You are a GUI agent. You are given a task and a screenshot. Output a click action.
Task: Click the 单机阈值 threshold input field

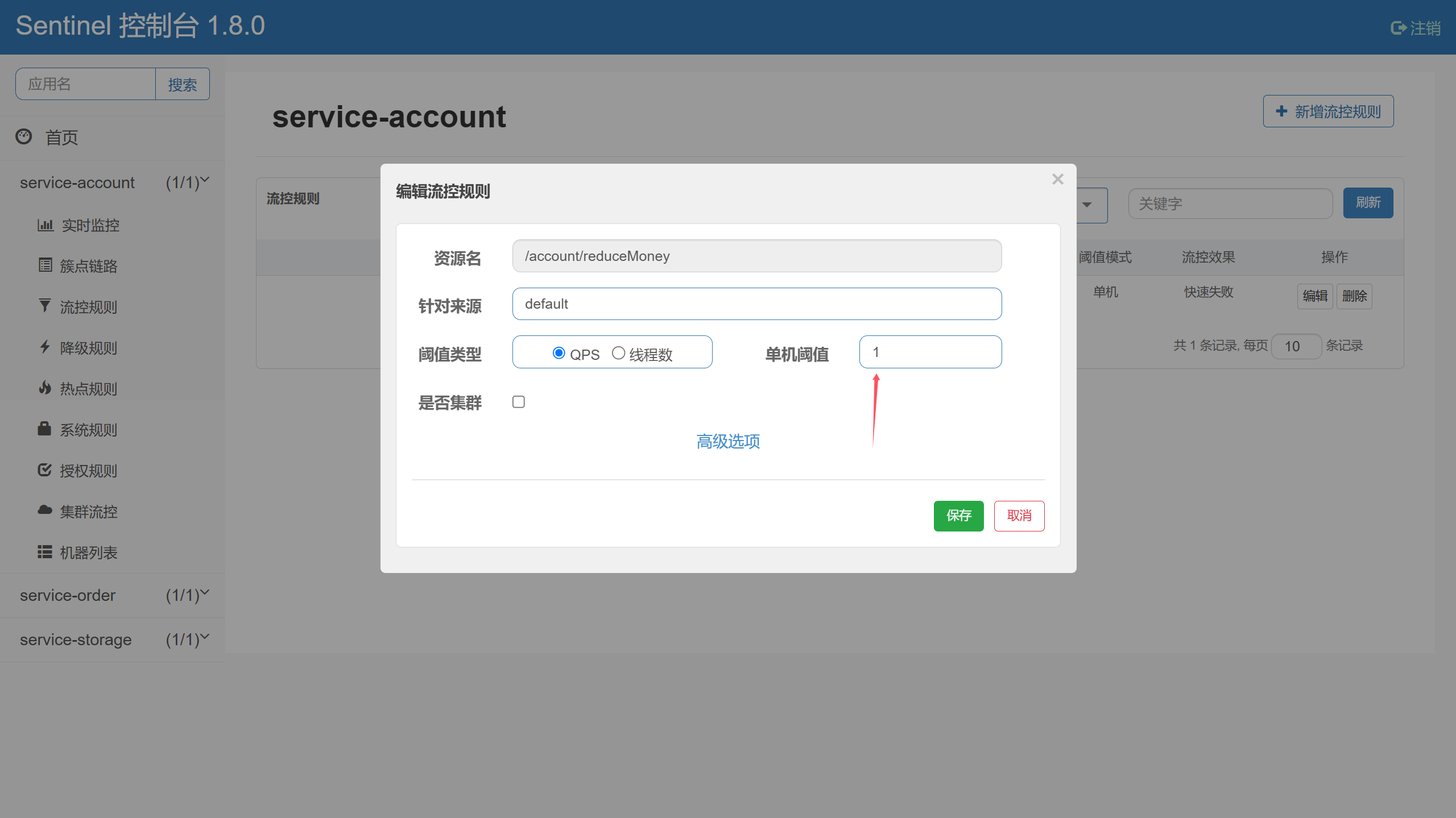930,352
